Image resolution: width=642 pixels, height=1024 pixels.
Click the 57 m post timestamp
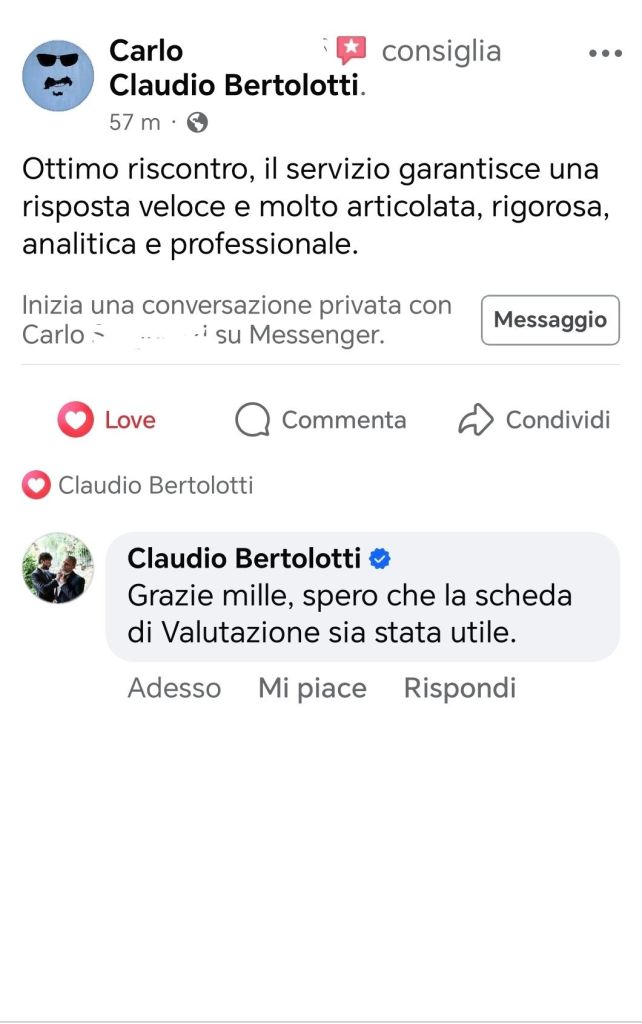tap(134, 122)
